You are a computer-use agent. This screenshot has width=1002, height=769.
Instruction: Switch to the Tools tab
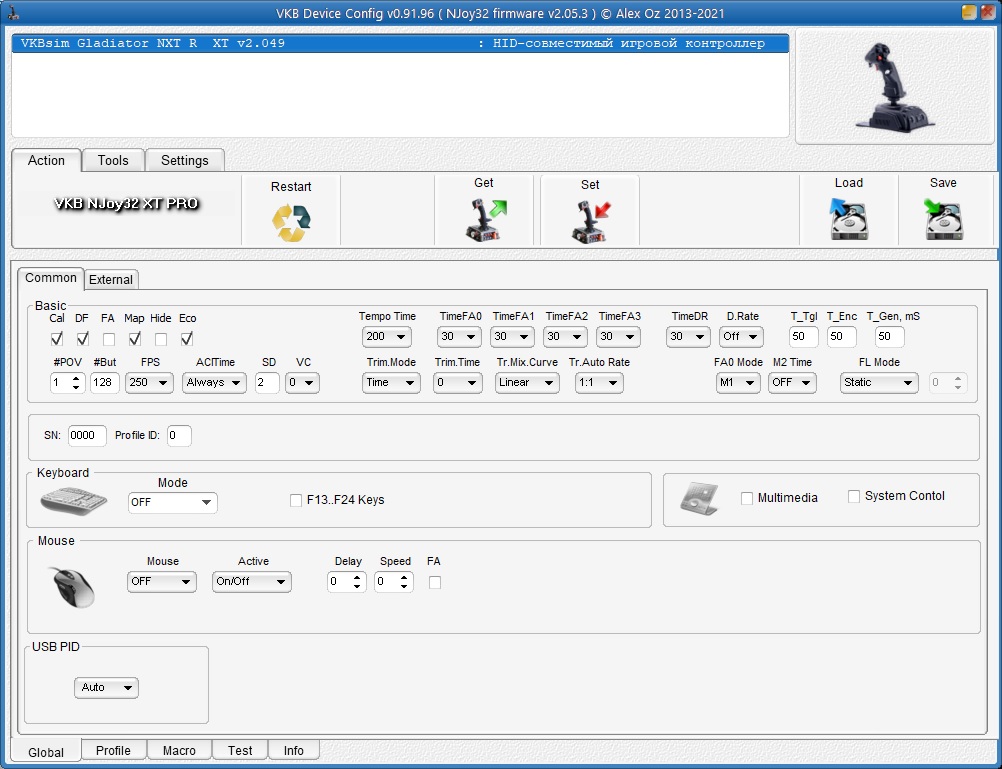(113, 160)
